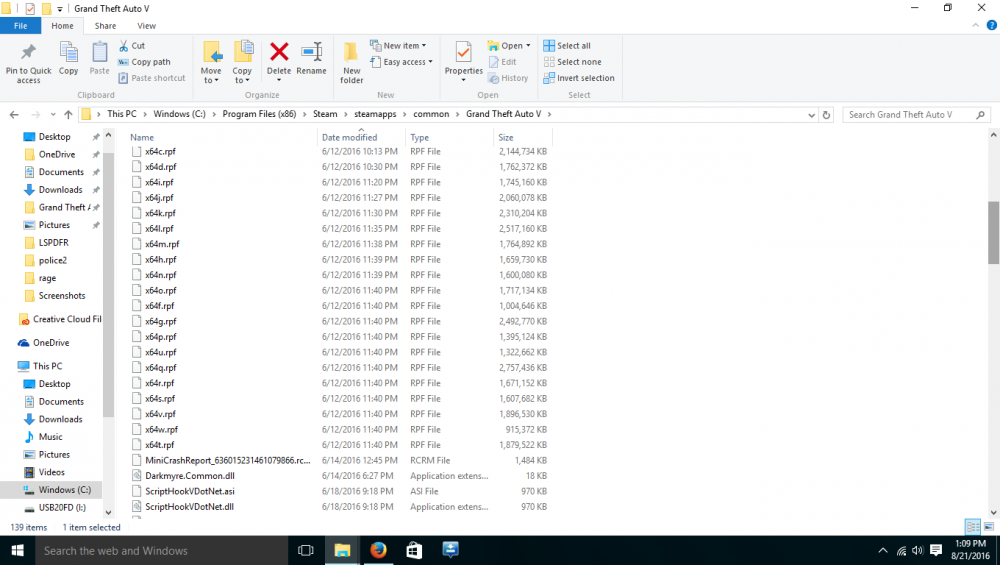Click Program Files (x86) breadcrumb

pyautogui.click(x=259, y=114)
